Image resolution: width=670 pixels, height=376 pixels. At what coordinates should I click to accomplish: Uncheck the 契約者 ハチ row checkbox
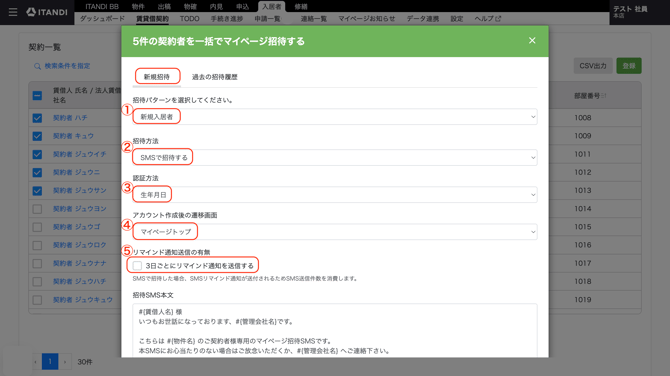click(37, 118)
